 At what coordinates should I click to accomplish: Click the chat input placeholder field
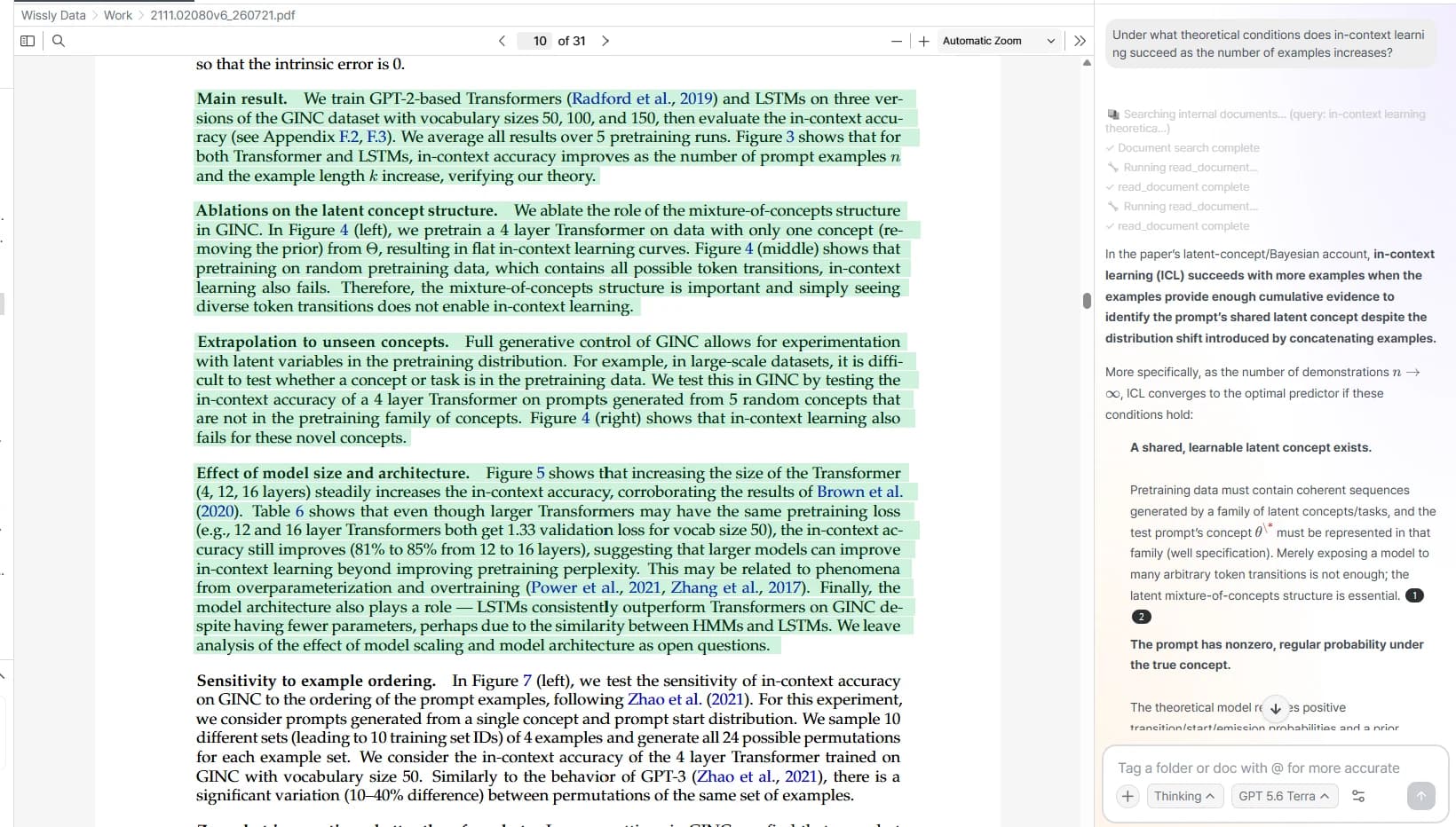point(1258,768)
